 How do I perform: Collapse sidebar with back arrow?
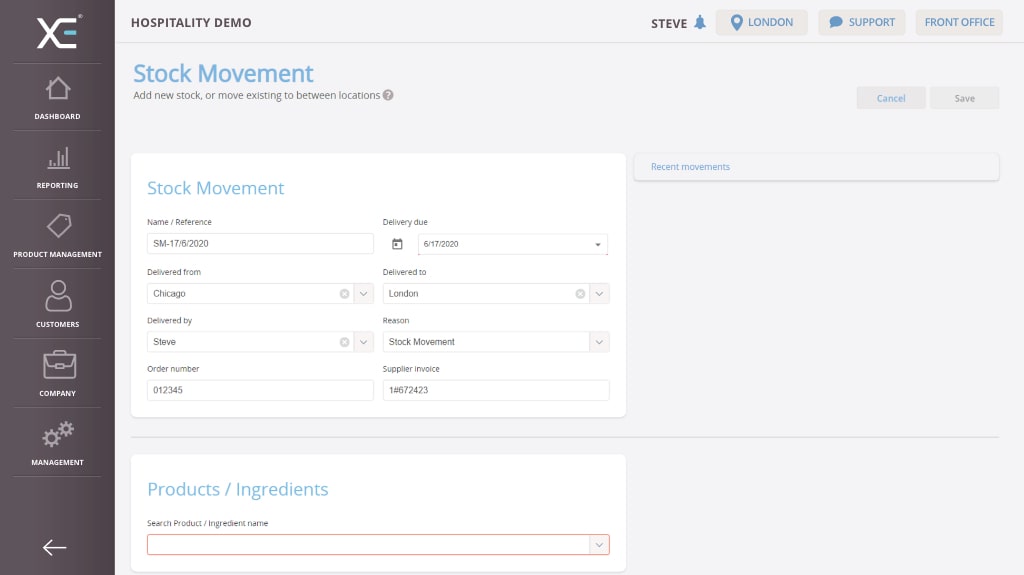(x=54, y=547)
